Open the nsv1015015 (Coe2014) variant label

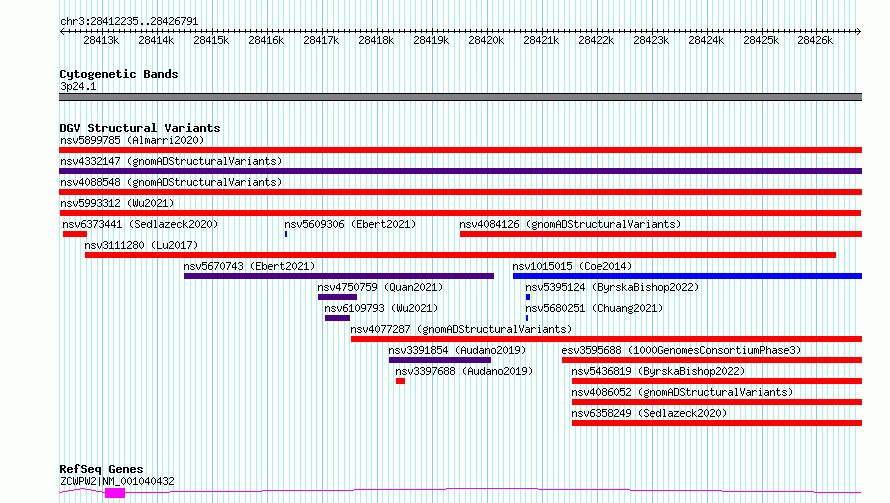[572, 266]
